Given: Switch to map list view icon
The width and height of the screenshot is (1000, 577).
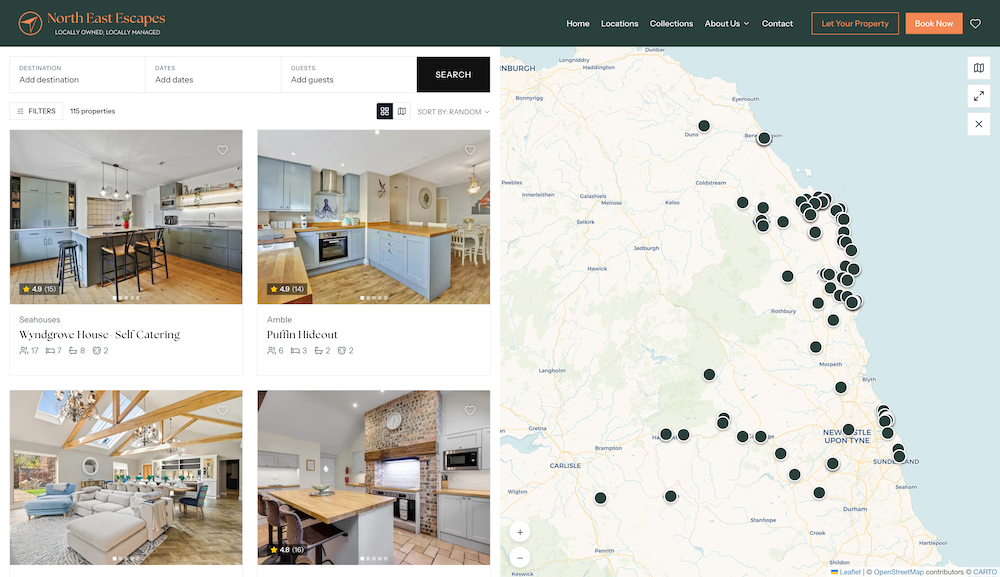Looking at the screenshot, I should tap(402, 111).
